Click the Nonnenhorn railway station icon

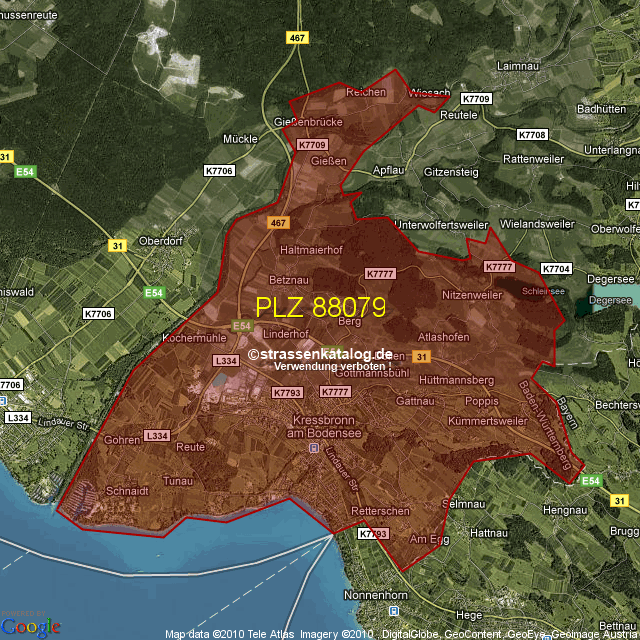(x=394, y=610)
